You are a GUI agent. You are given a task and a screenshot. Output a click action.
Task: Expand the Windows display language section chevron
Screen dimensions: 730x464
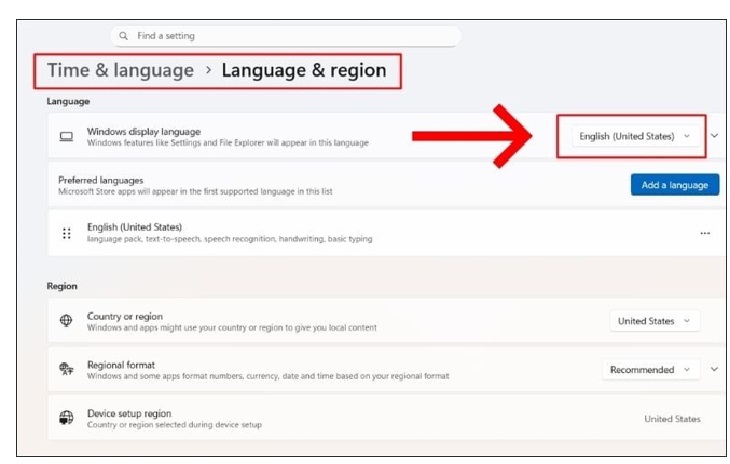(x=714, y=136)
